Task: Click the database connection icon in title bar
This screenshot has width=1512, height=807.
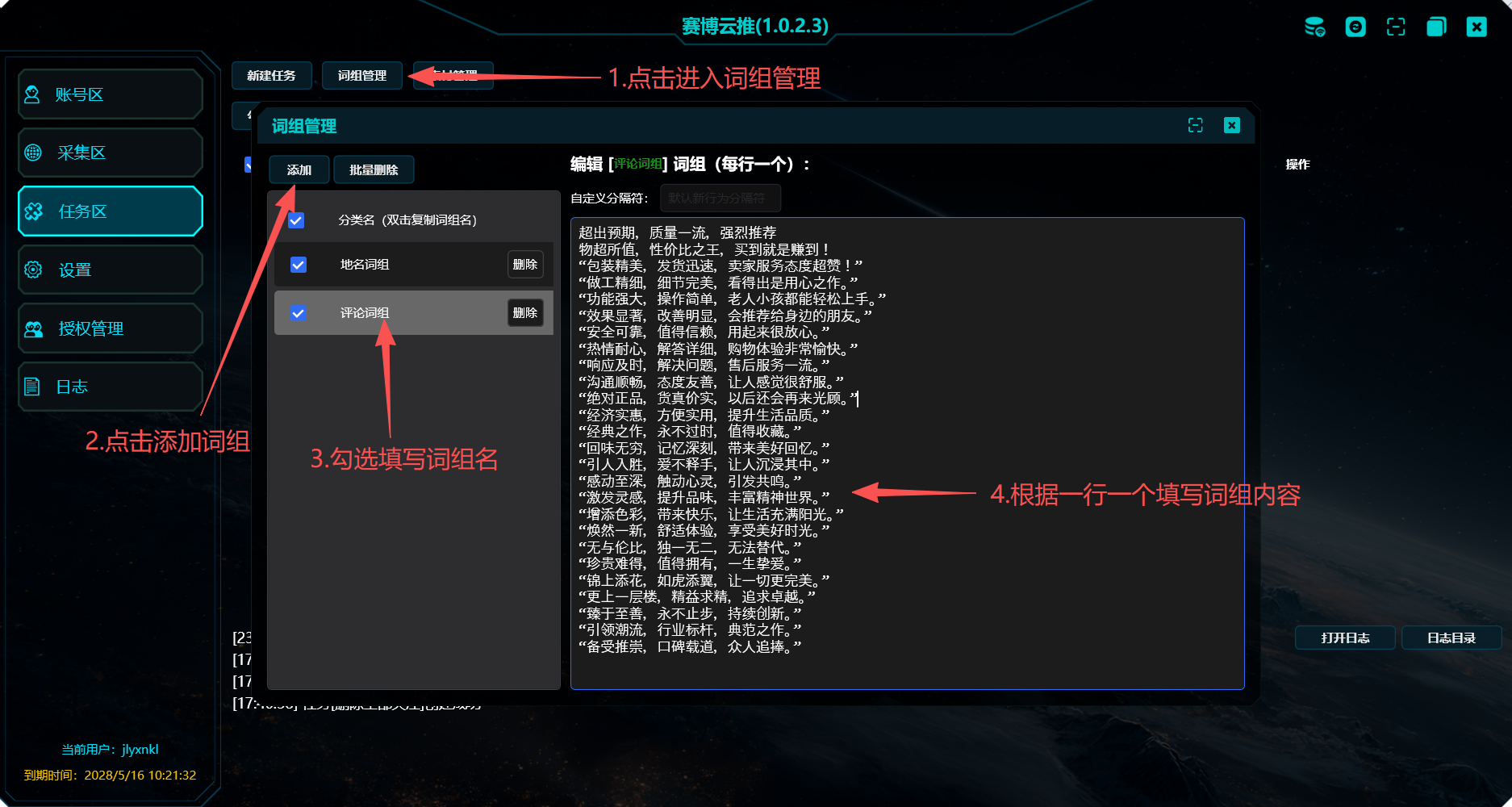Action: click(1314, 27)
